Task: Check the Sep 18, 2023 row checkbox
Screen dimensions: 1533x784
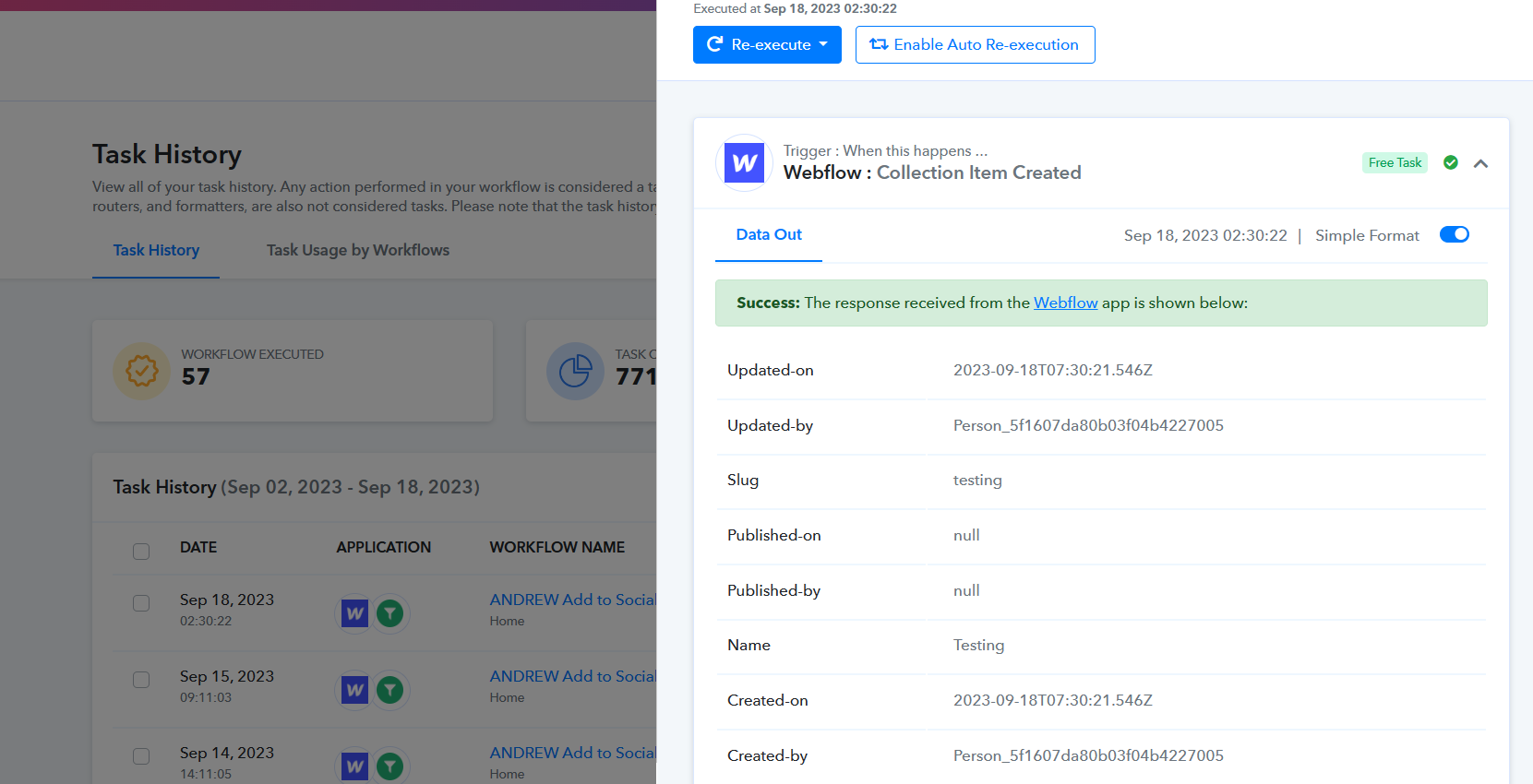Action: pos(141,603)
